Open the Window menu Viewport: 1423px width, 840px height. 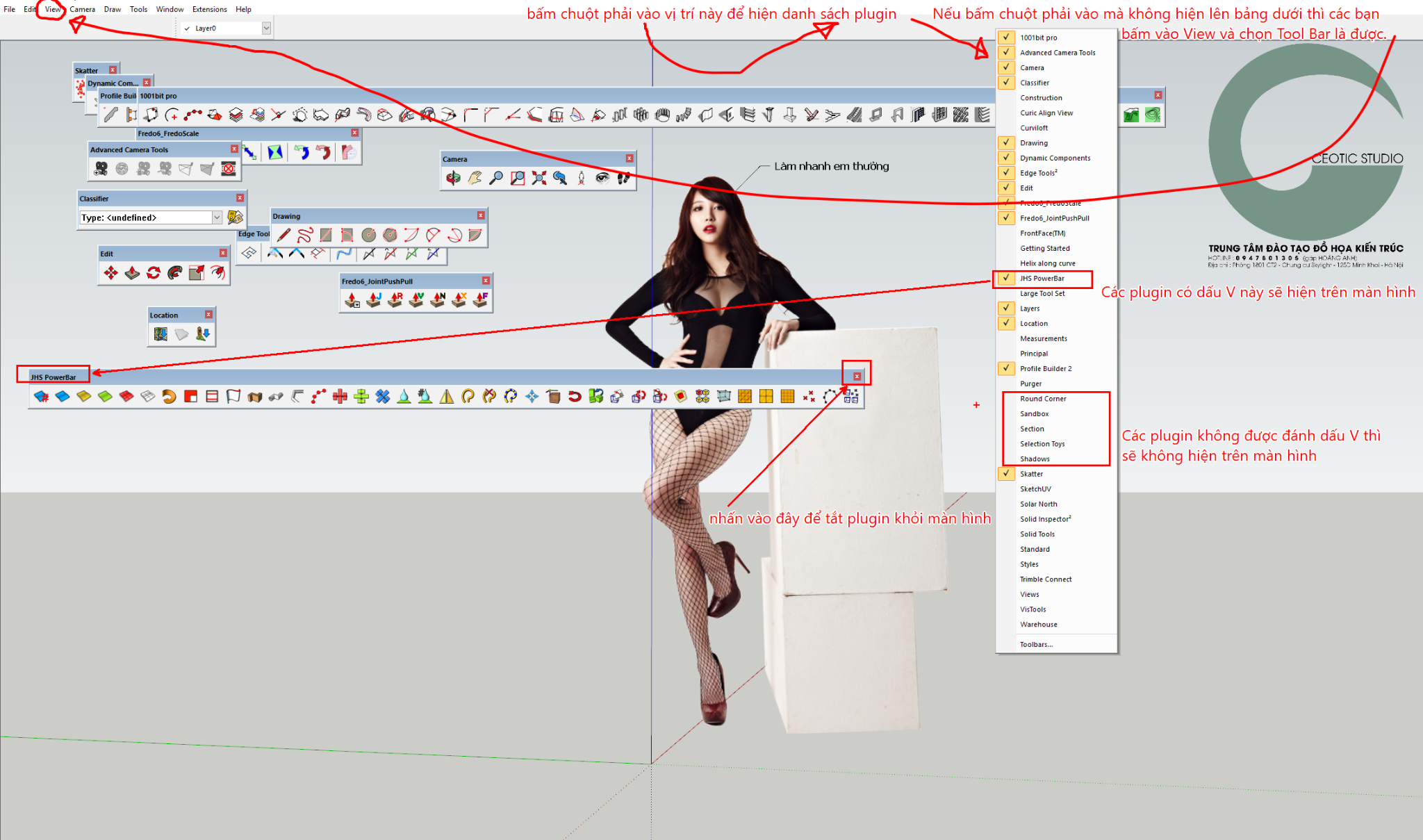170,9
